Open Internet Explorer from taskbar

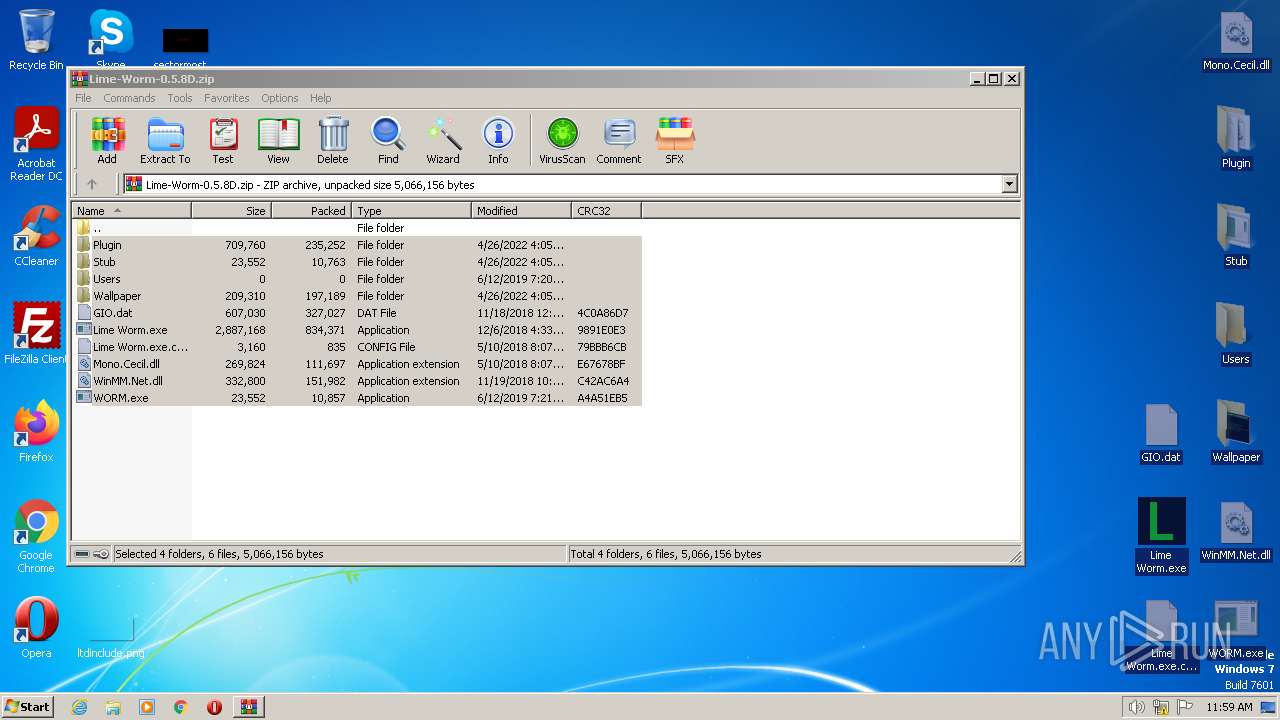(x=79, y=707)
